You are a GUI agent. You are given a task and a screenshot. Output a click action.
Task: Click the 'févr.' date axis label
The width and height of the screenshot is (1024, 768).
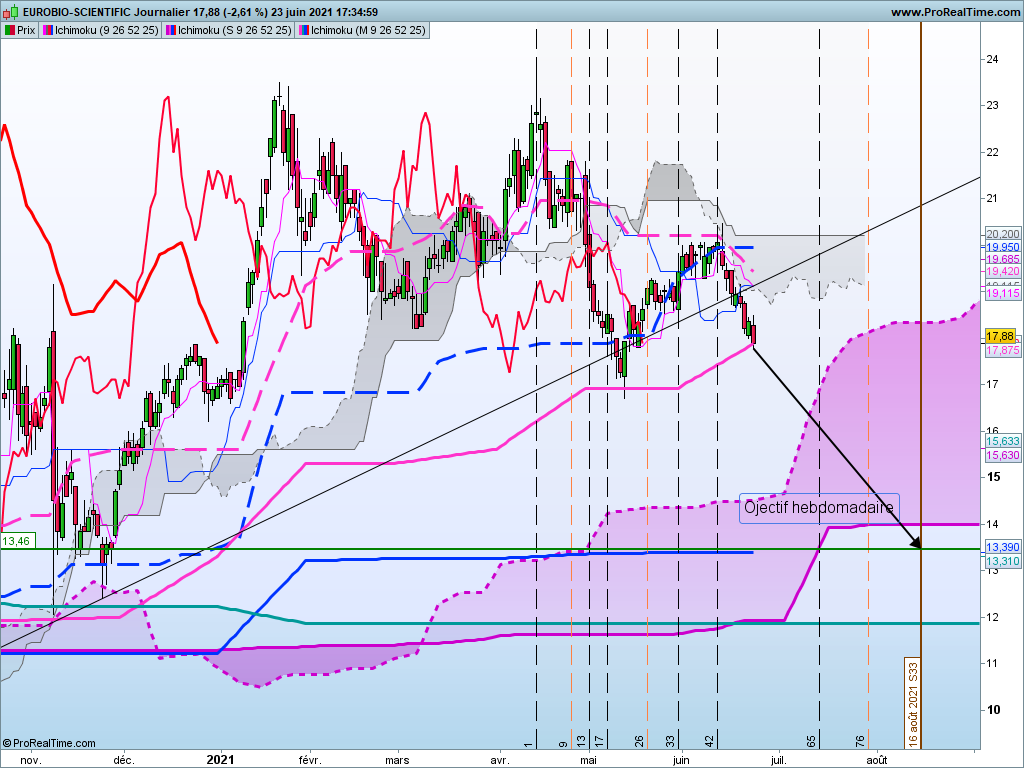310,760
